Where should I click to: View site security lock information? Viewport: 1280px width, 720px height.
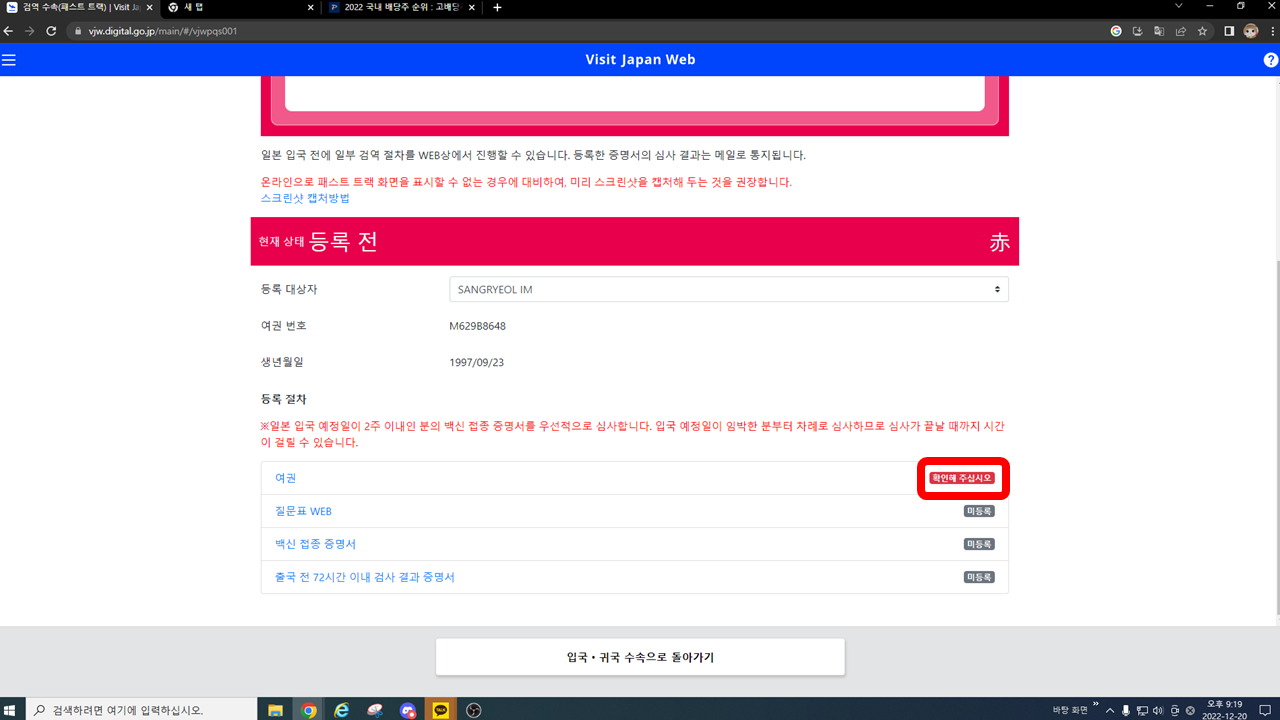[x=78, y=31]
